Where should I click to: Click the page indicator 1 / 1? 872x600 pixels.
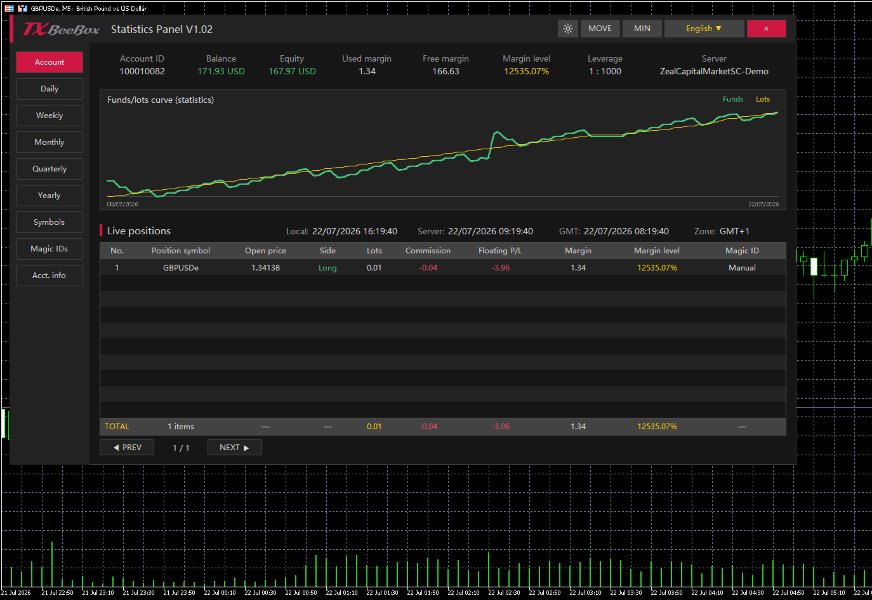click(x=181, y=448)
